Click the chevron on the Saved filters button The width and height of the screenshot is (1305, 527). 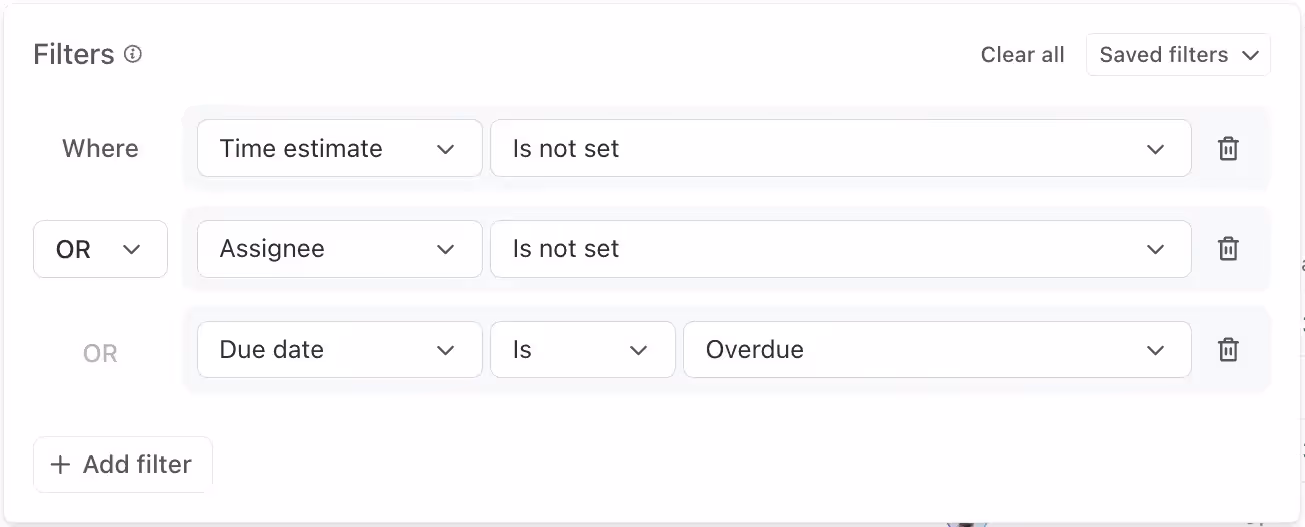tap(1250, 56)
